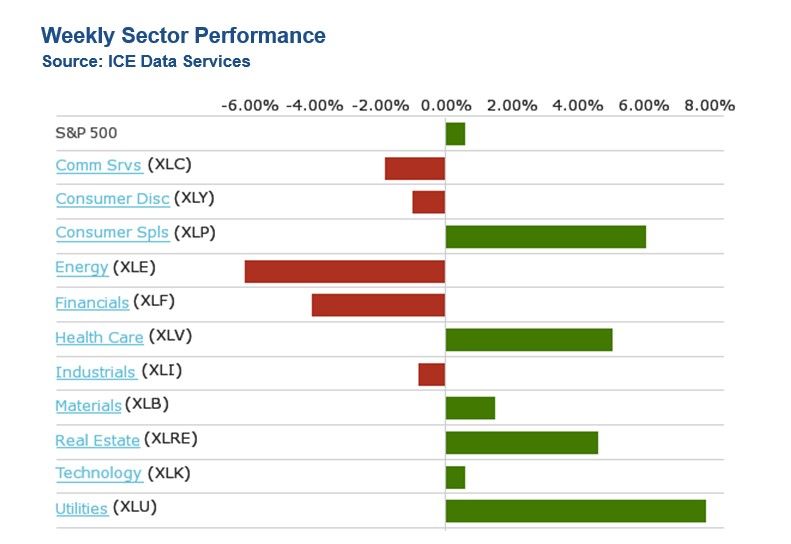Open the Comm Srvs sector link
This screenshot has height=544, width=791.
pos(98,165)
